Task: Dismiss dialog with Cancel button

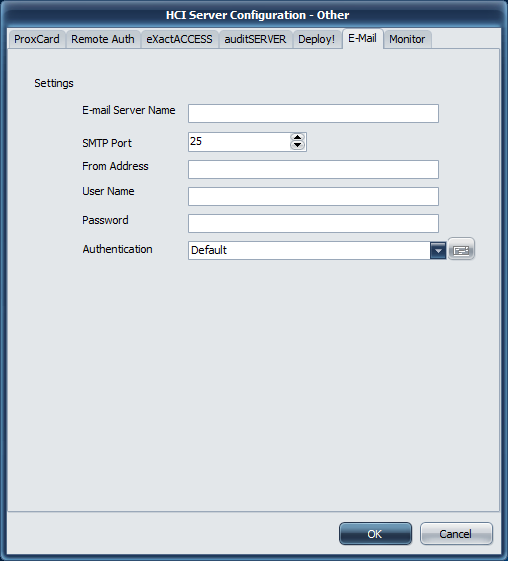Action: [456, 534]
